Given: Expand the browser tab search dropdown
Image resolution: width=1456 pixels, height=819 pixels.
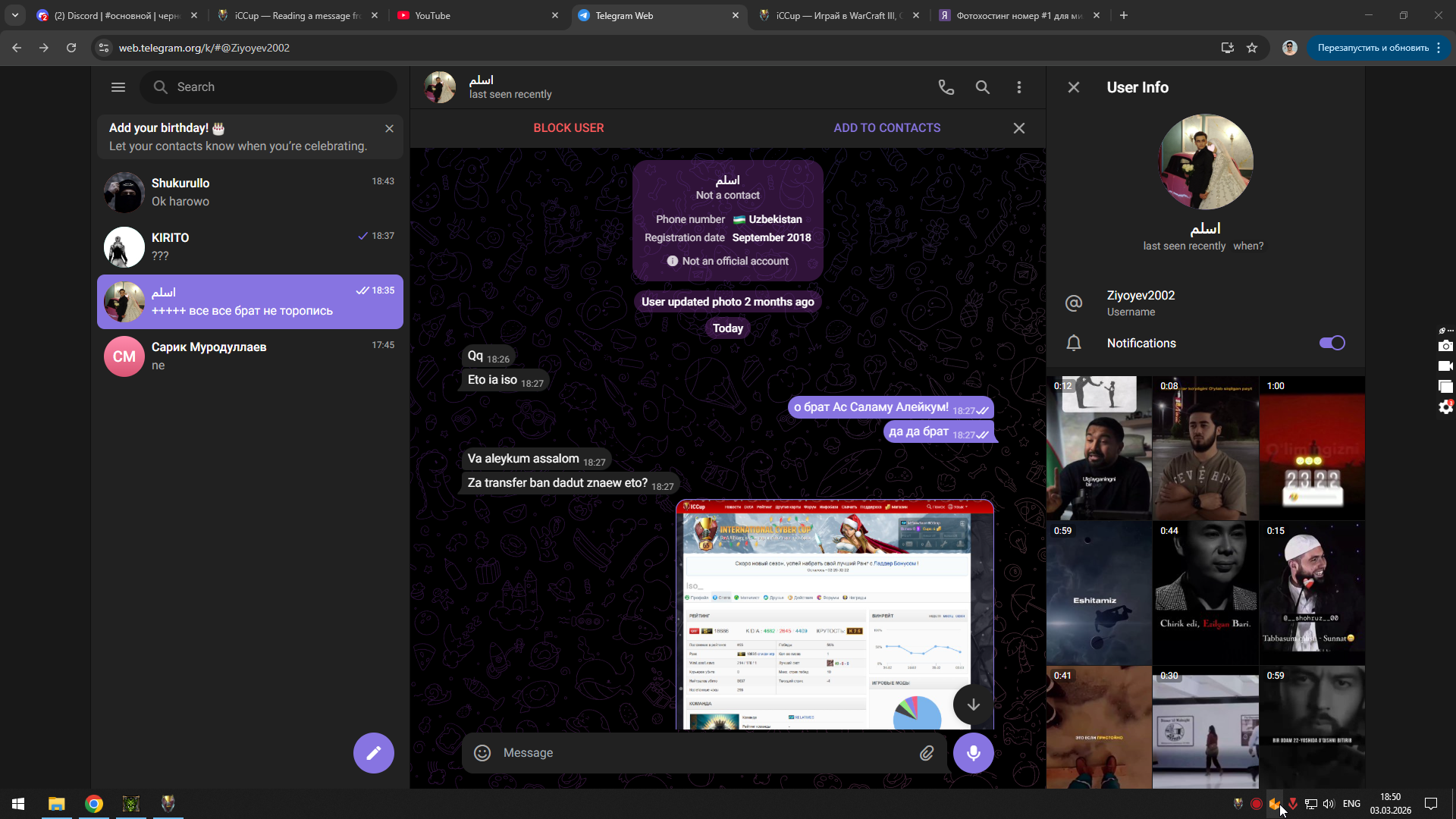Looking at the screenshot, I should click(15, 15).
